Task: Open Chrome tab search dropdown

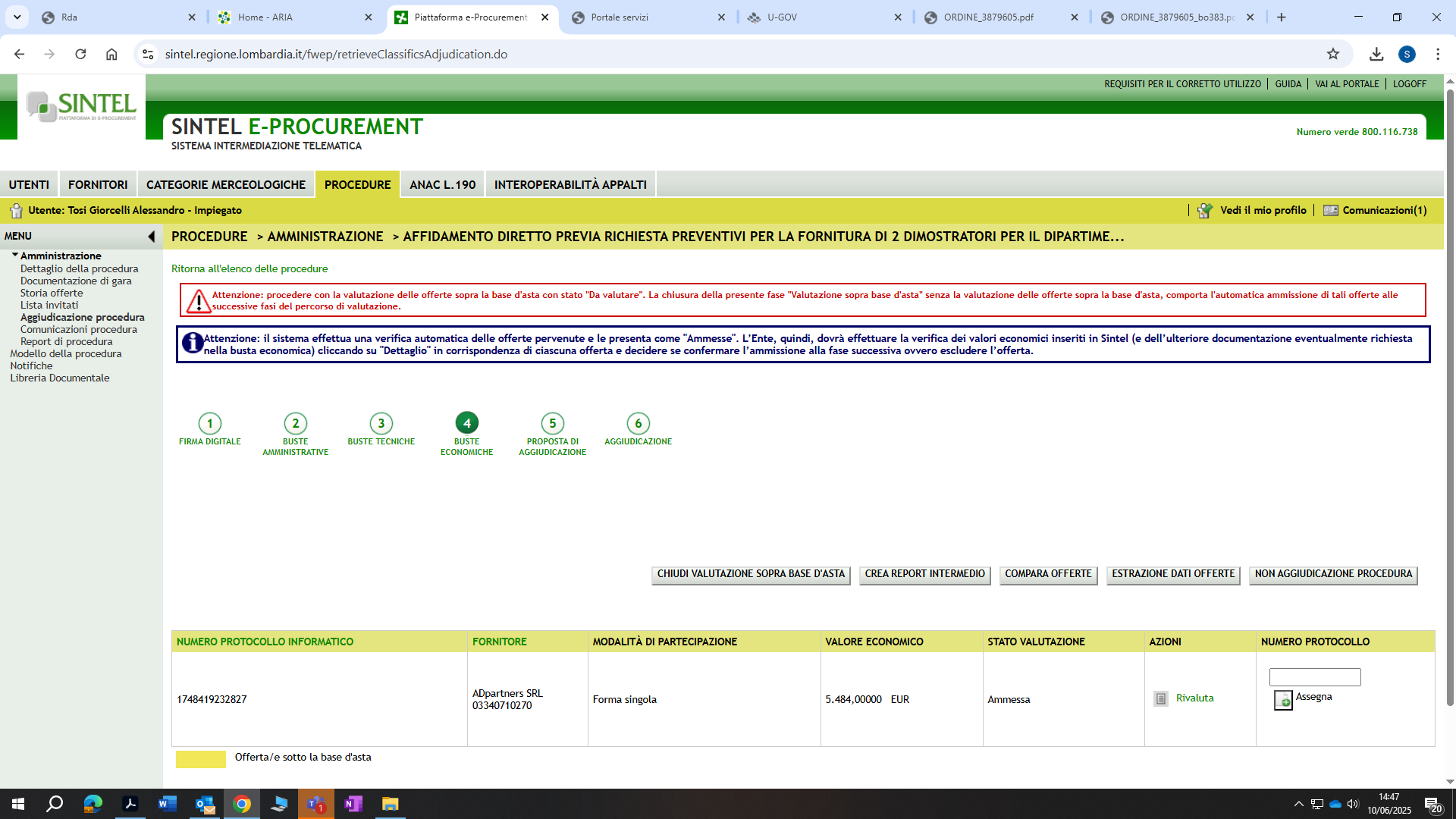Action: pyautogui.click(x=17, y=17)
